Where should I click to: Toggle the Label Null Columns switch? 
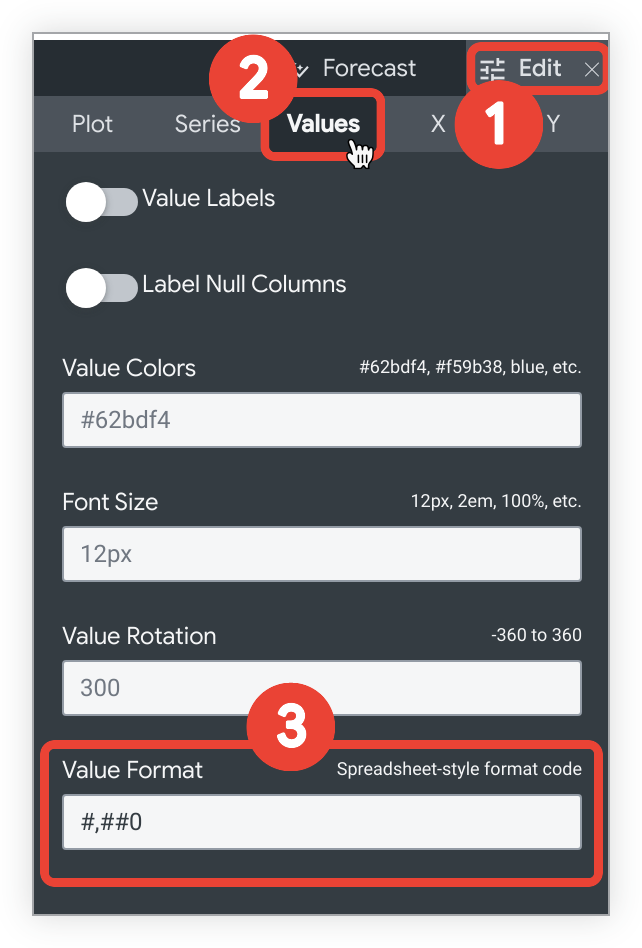[x=100, y=288]
